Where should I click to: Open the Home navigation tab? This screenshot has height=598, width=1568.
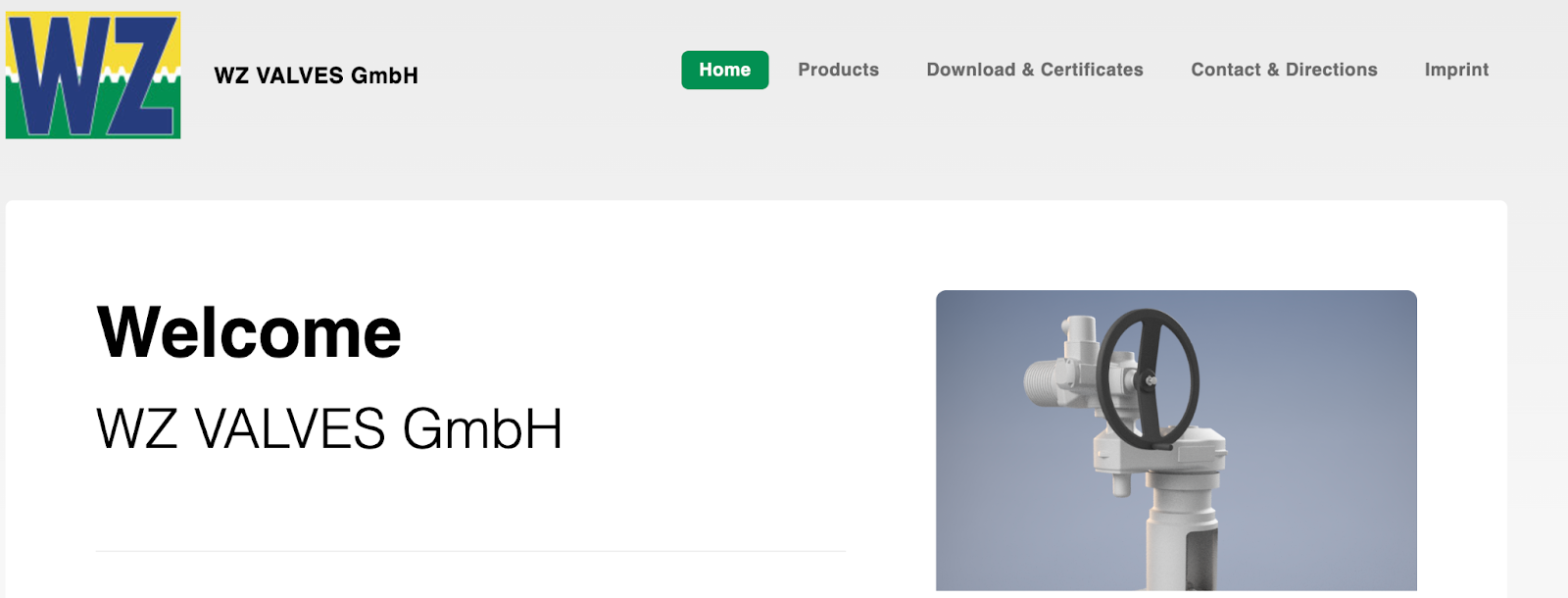tap(724, 70)
